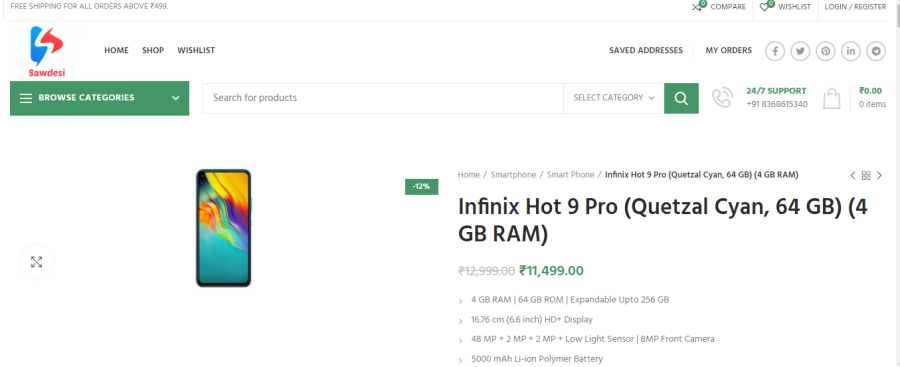This screenshot has height=367, width=900.
Task: Go to next product arrow
Action: click(x=879, y=175)
